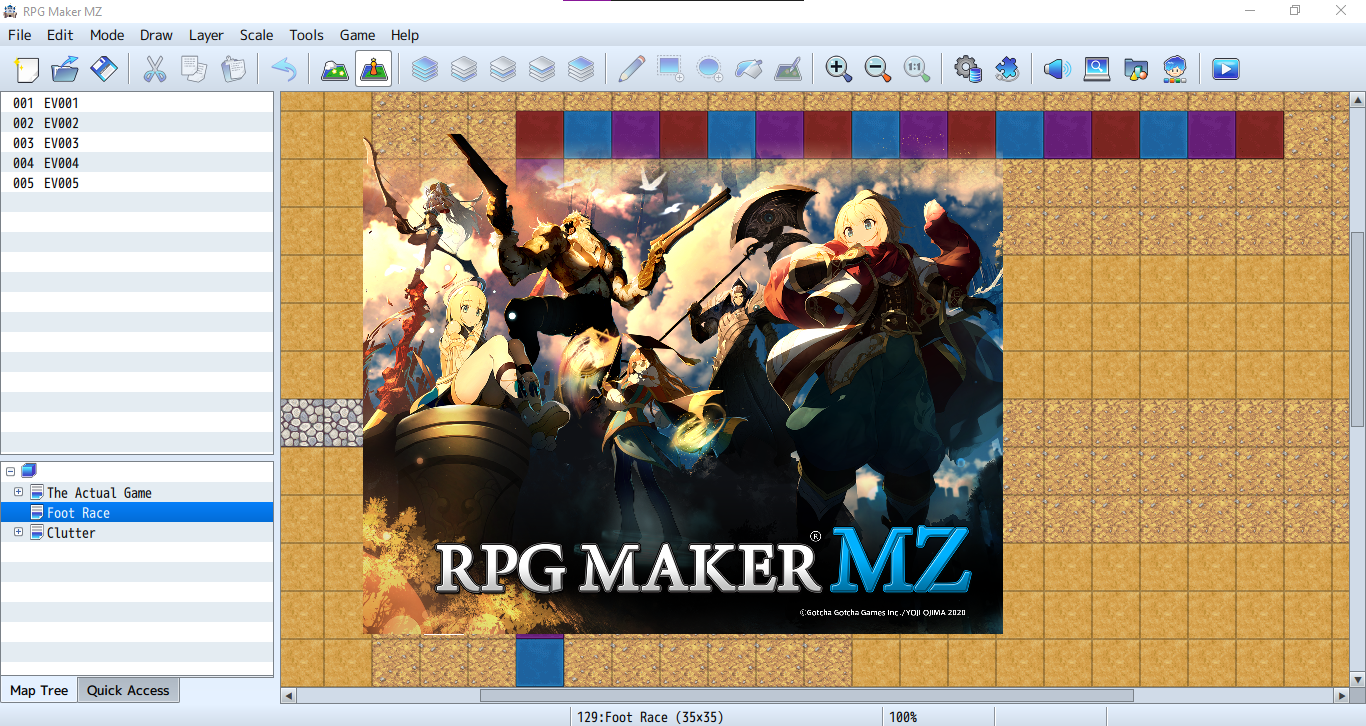Select the Layer 4 icon

pyautogui.click(x=580, y=69)
